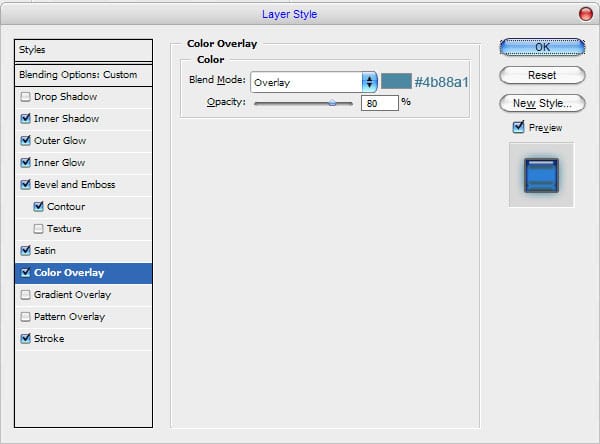Disable the Inner Shadow checkbox
Viewport: 600px width, 444px height.
[x=25, y=119]
